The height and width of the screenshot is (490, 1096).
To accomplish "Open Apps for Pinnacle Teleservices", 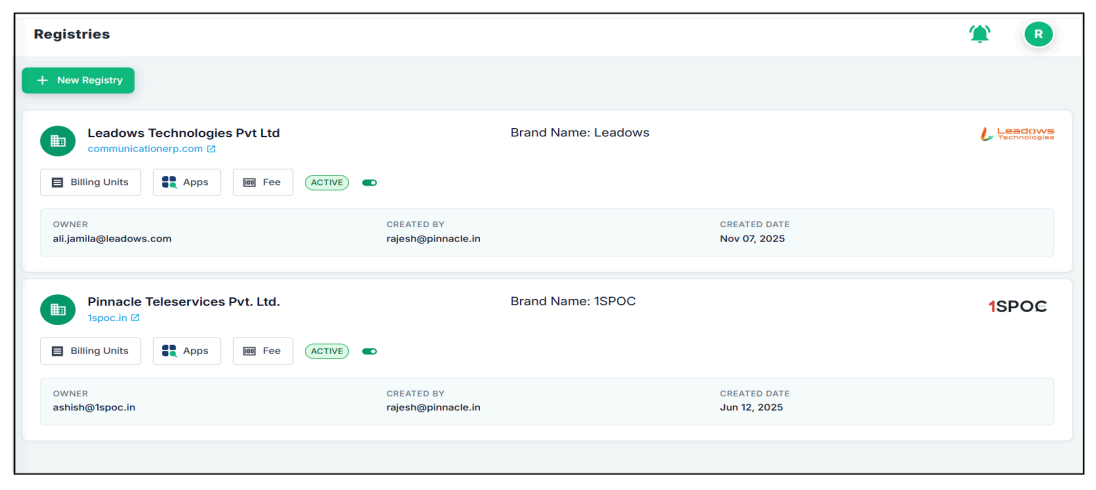I will (186, 351).
